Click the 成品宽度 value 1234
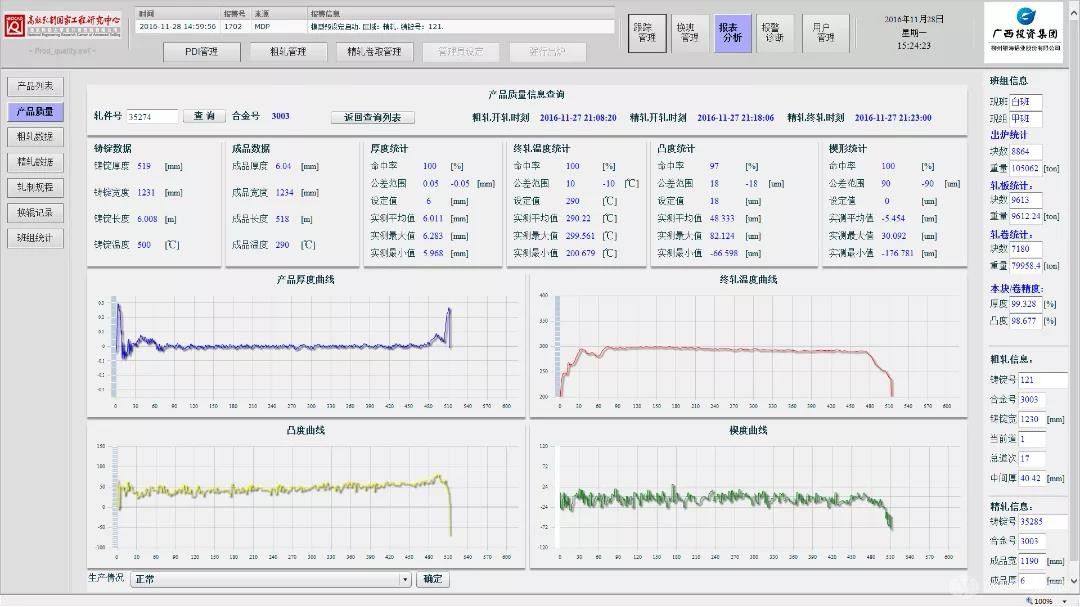Image resolution: width=1080 pixels, height=607 pixels. (284, 192)
